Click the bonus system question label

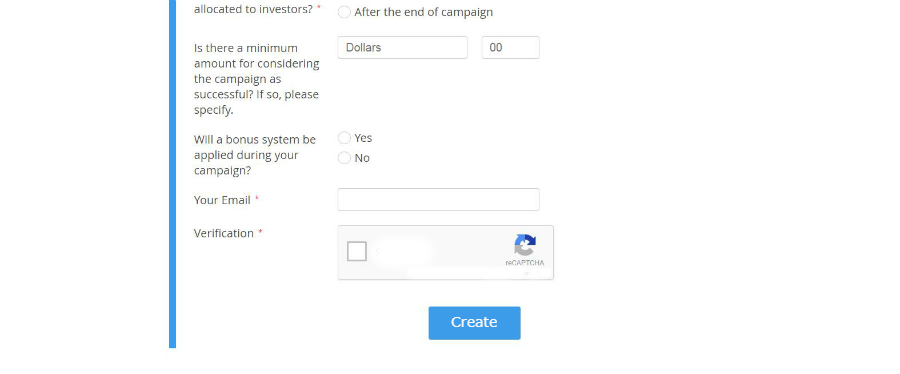click(x=255, y=155)
